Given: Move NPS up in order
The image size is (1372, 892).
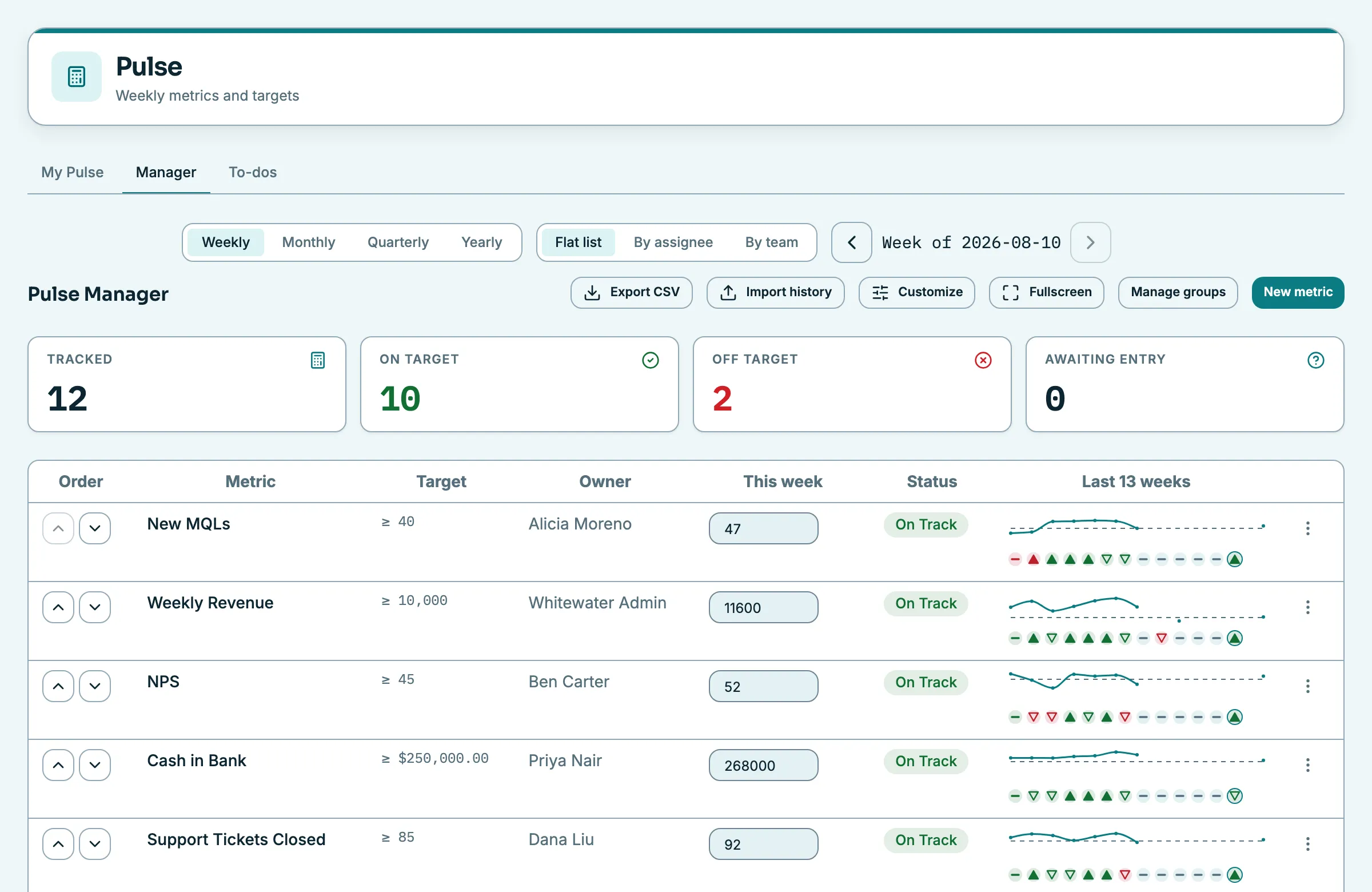Looking at the screenshot, I should pos(58,686).
